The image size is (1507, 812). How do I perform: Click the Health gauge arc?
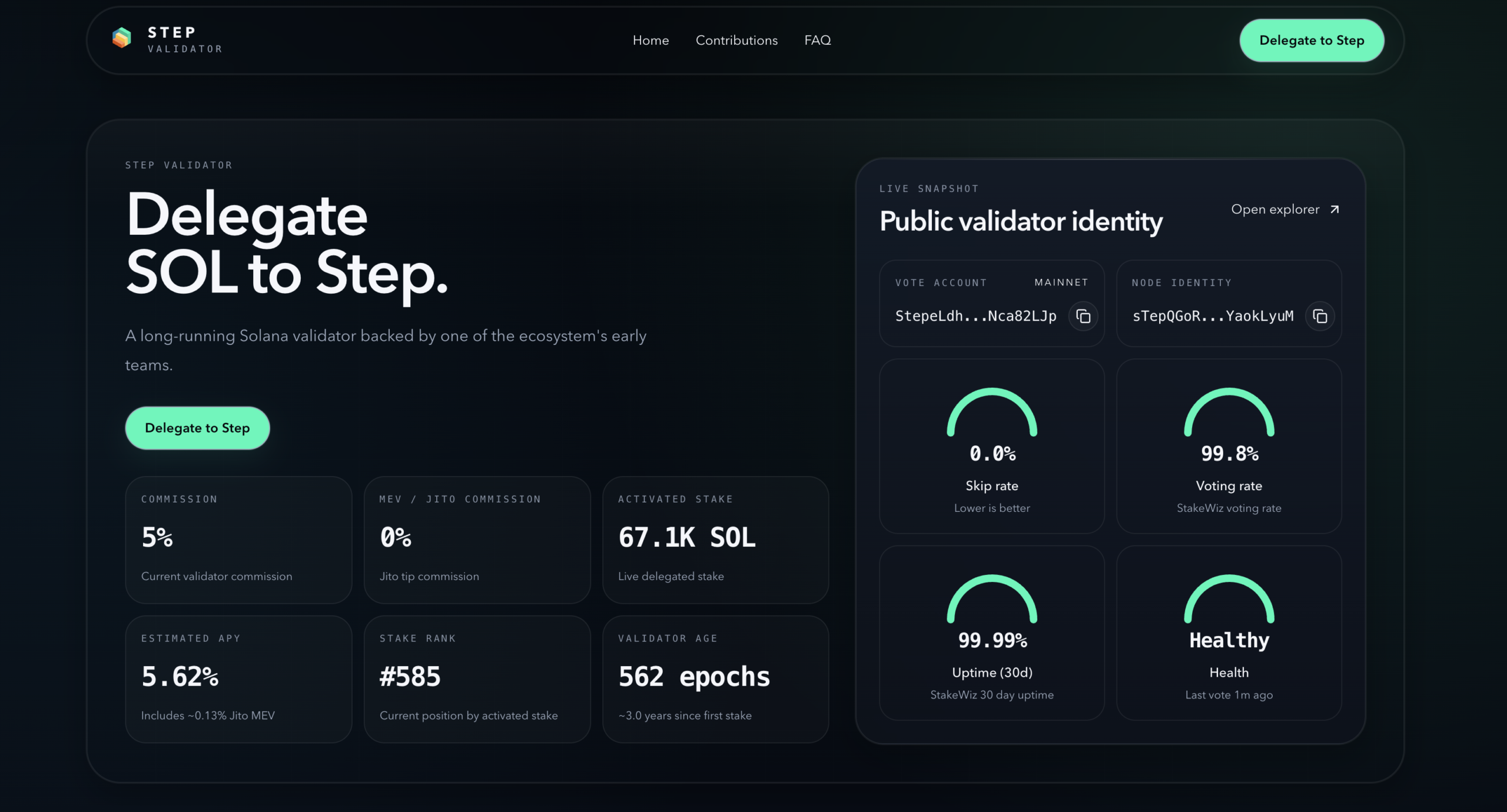(x=1229, y=580)
